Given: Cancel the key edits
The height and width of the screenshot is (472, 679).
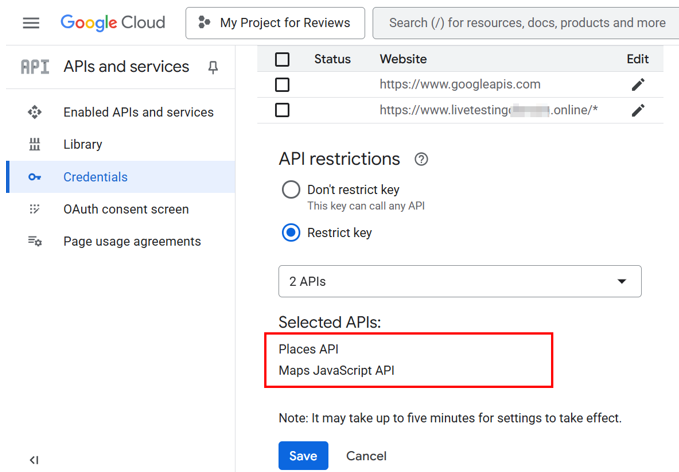Looking at the screenshot, I should click(x=366, y=456).
